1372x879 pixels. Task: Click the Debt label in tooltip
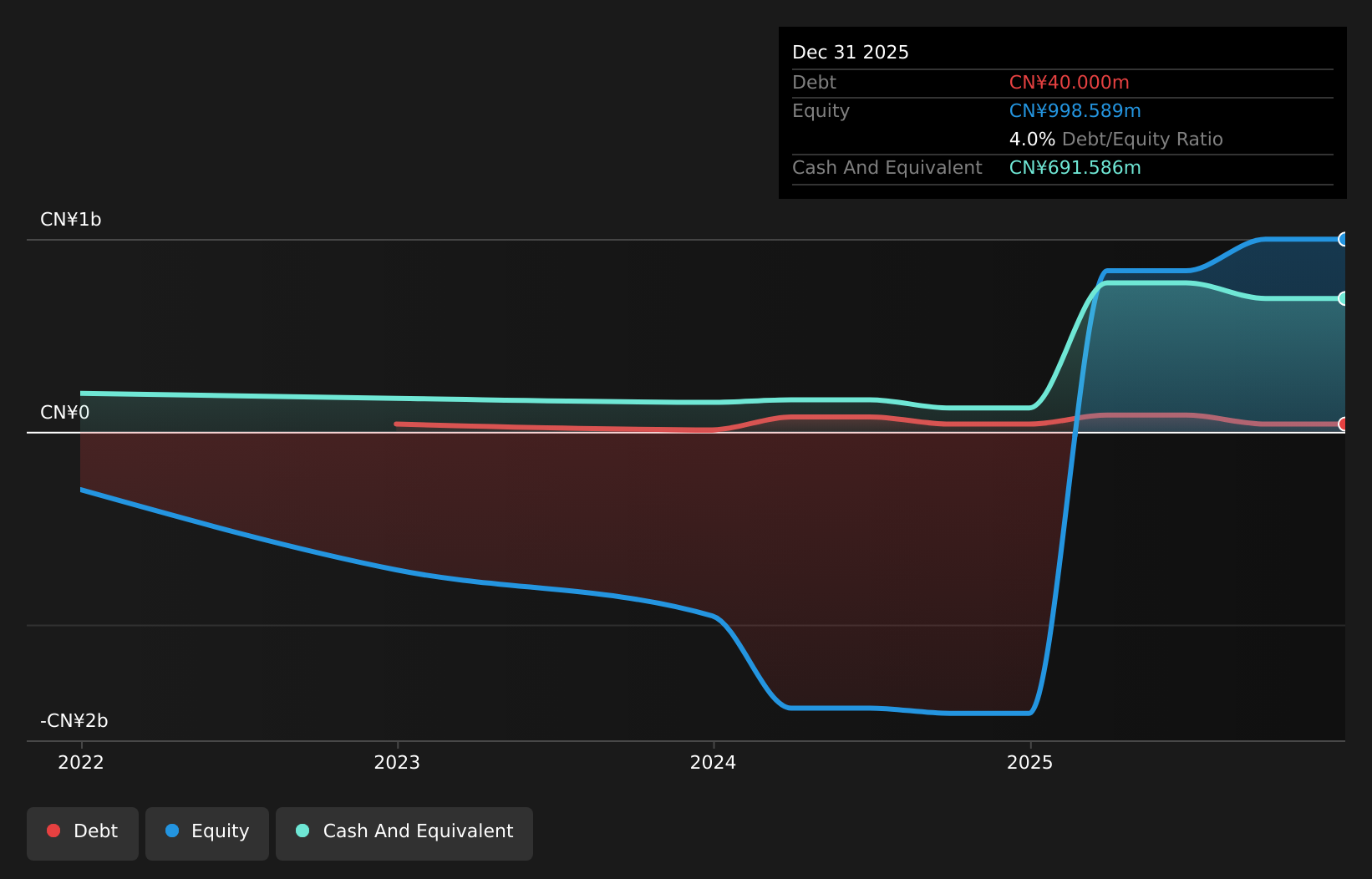pos(815,83)
